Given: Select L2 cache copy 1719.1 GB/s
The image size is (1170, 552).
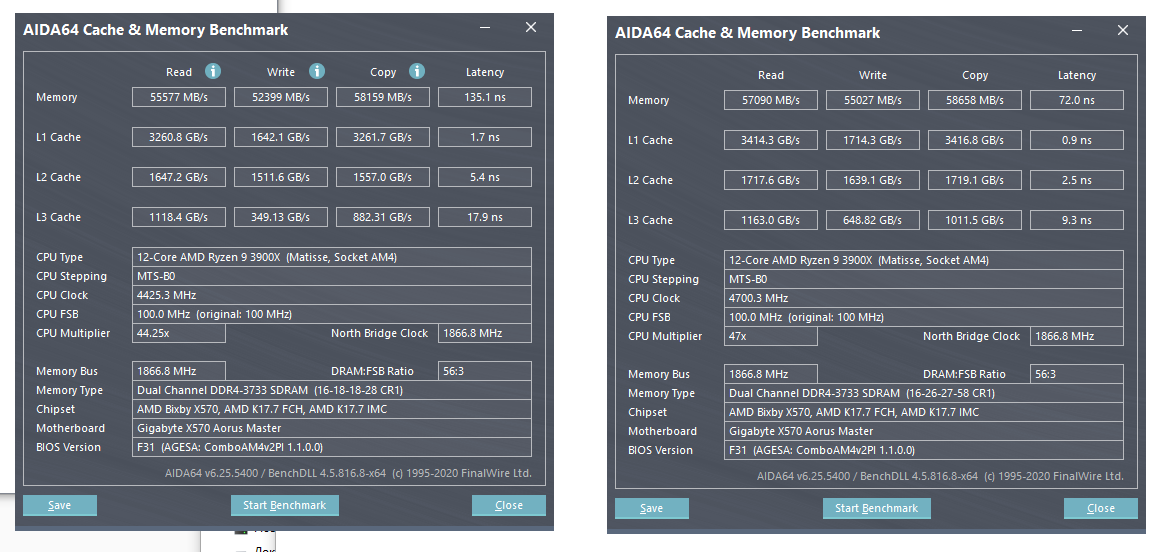Looking at the screenshot, I should coord(975,180).
